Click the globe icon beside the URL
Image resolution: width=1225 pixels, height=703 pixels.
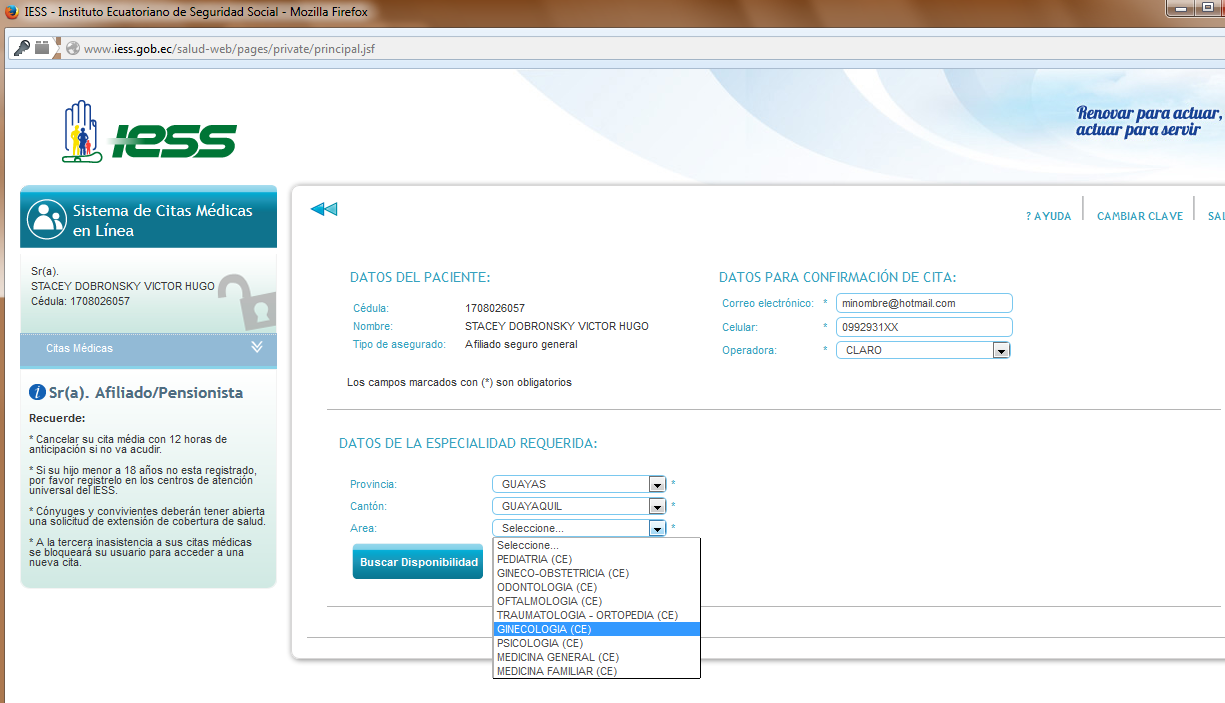(x=72, y=48)
